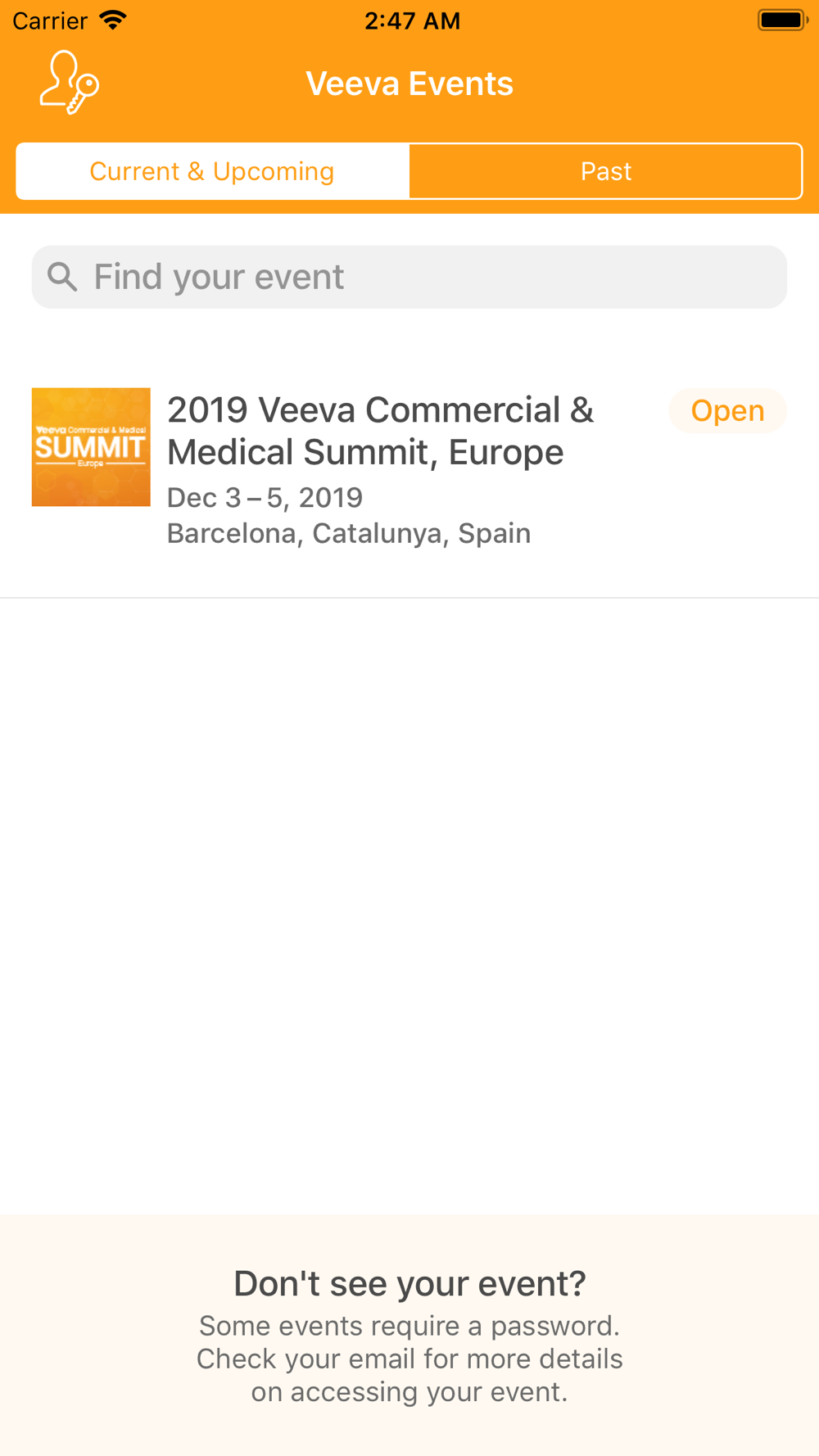
Task: Open the user login key icon
Action: pos(70,83)
